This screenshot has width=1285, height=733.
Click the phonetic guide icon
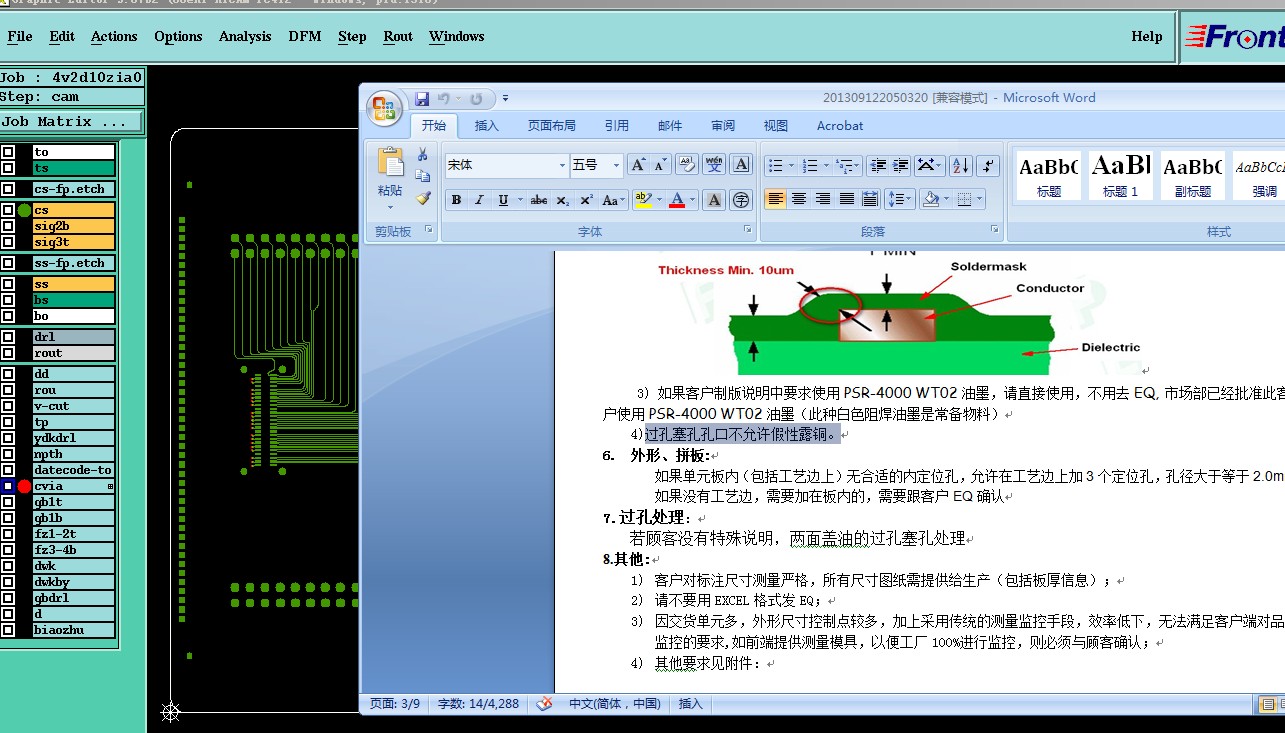click(714, 165)
